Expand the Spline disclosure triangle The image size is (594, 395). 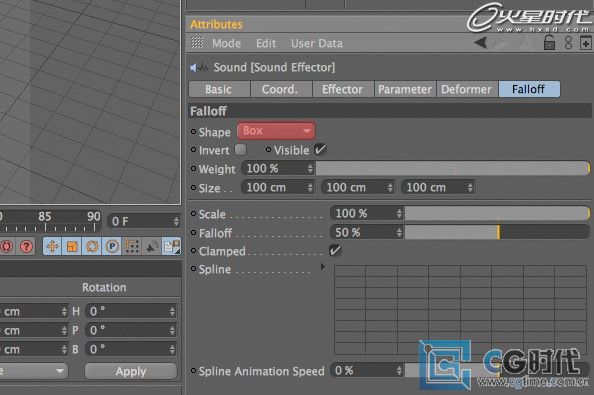[322, 267]
